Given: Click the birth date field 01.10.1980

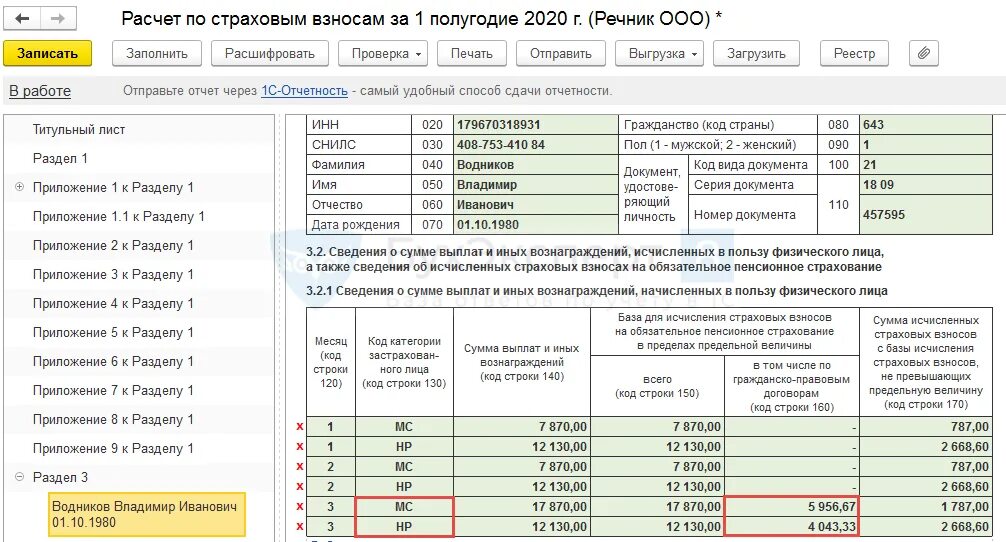Looking at the screenshot, I should [x=536, y=224].
